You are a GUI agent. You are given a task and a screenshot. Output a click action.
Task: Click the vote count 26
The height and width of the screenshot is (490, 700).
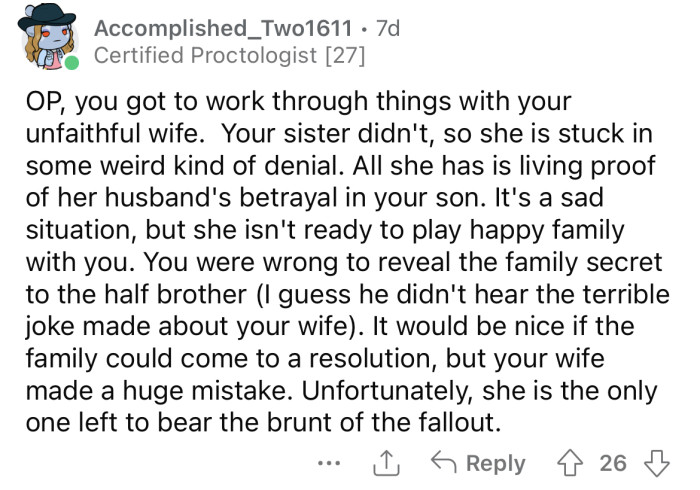click(613, 463)
